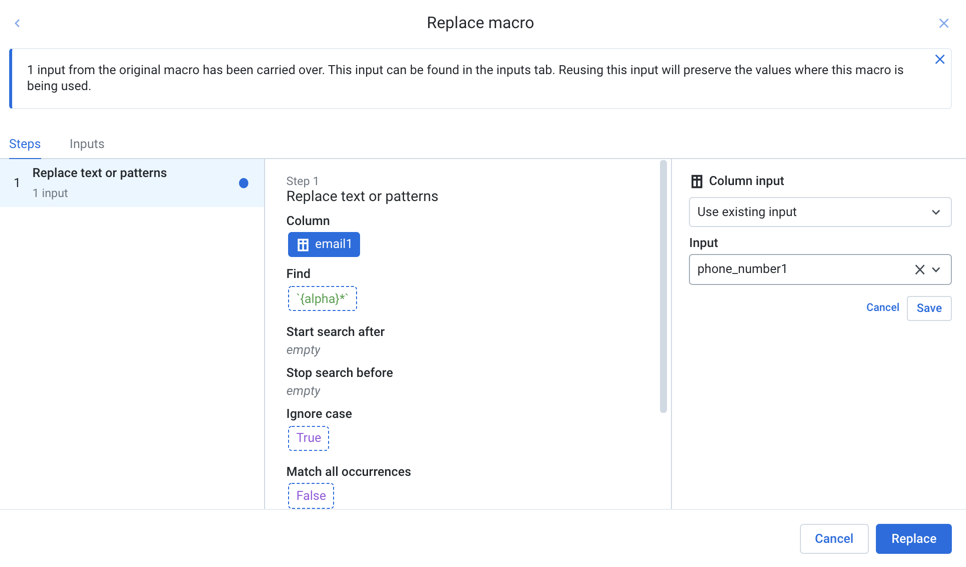
Task: Cancel the column input edit
Action: pyautogui.click(x=882, y=308)
